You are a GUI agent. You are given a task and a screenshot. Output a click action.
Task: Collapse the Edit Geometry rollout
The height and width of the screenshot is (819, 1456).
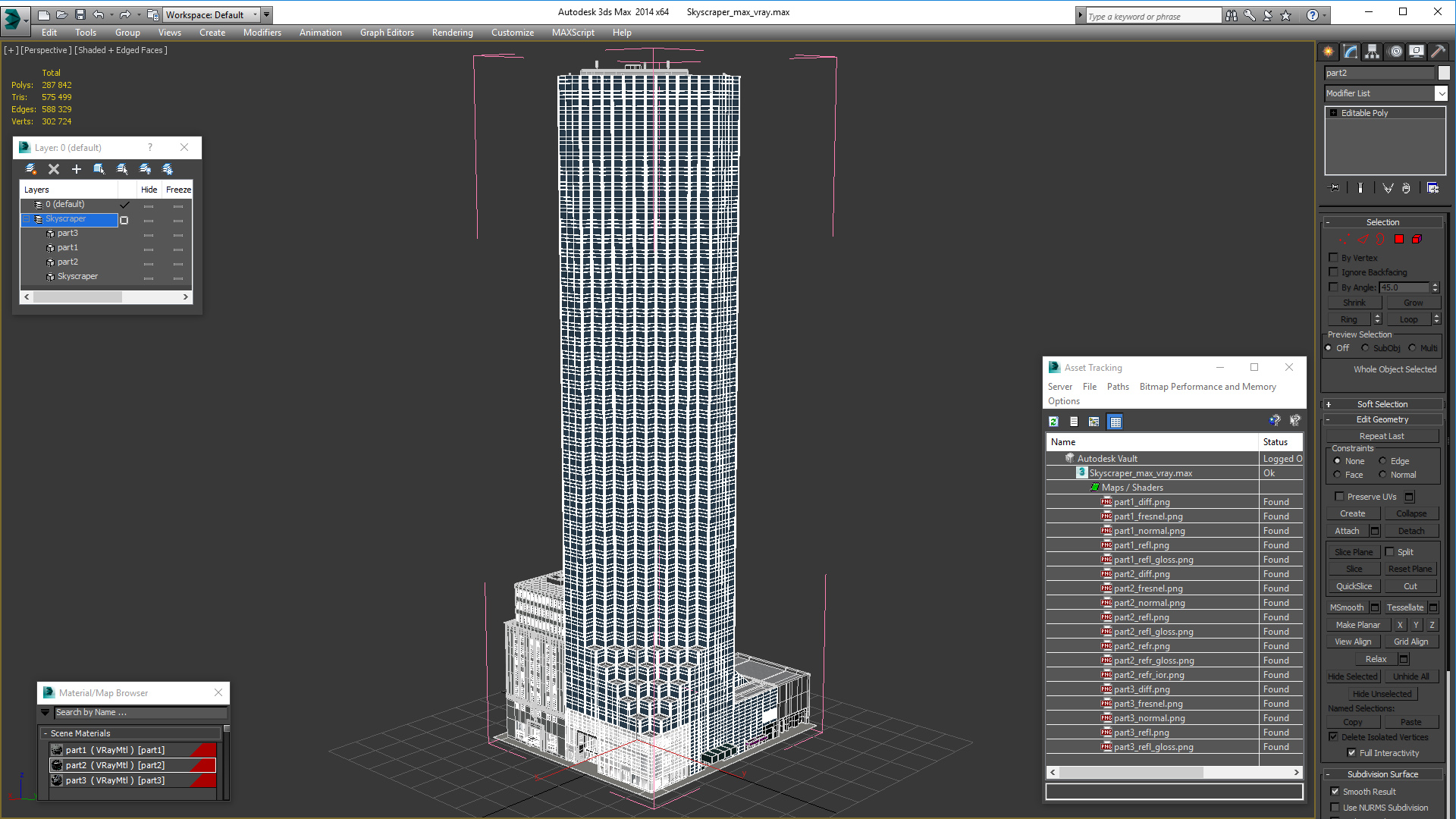1383,419
